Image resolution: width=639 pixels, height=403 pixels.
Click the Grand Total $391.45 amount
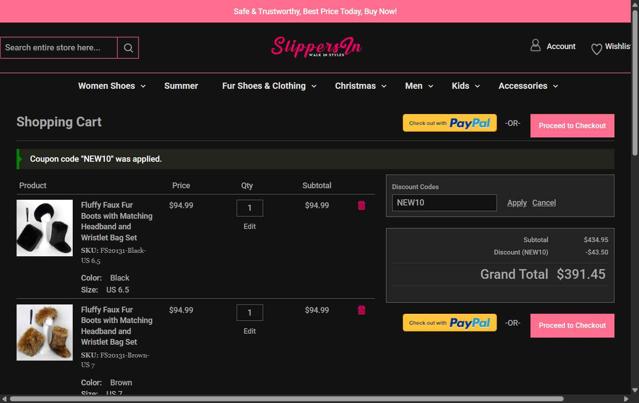(581, 274)
